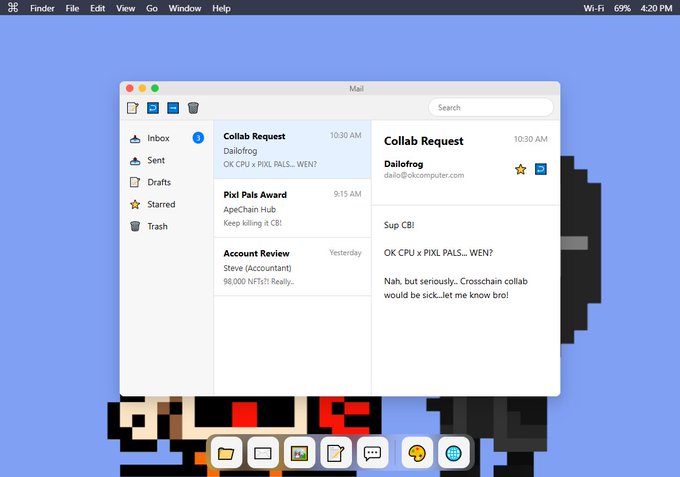The image size is (680, 477).
Task: Open the Account Review email
Action: coord(292,267)
